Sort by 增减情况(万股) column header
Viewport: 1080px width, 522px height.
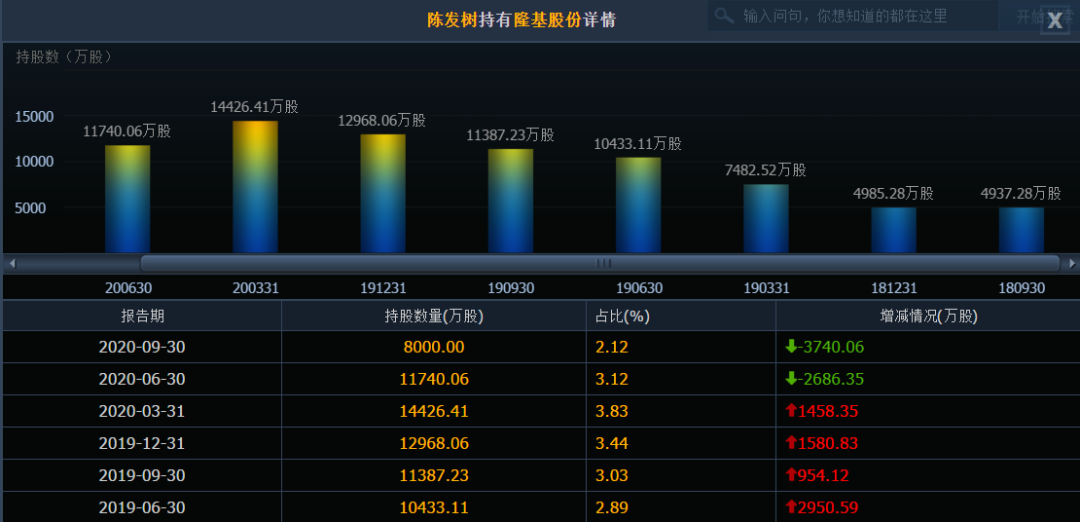coord(928,316)
